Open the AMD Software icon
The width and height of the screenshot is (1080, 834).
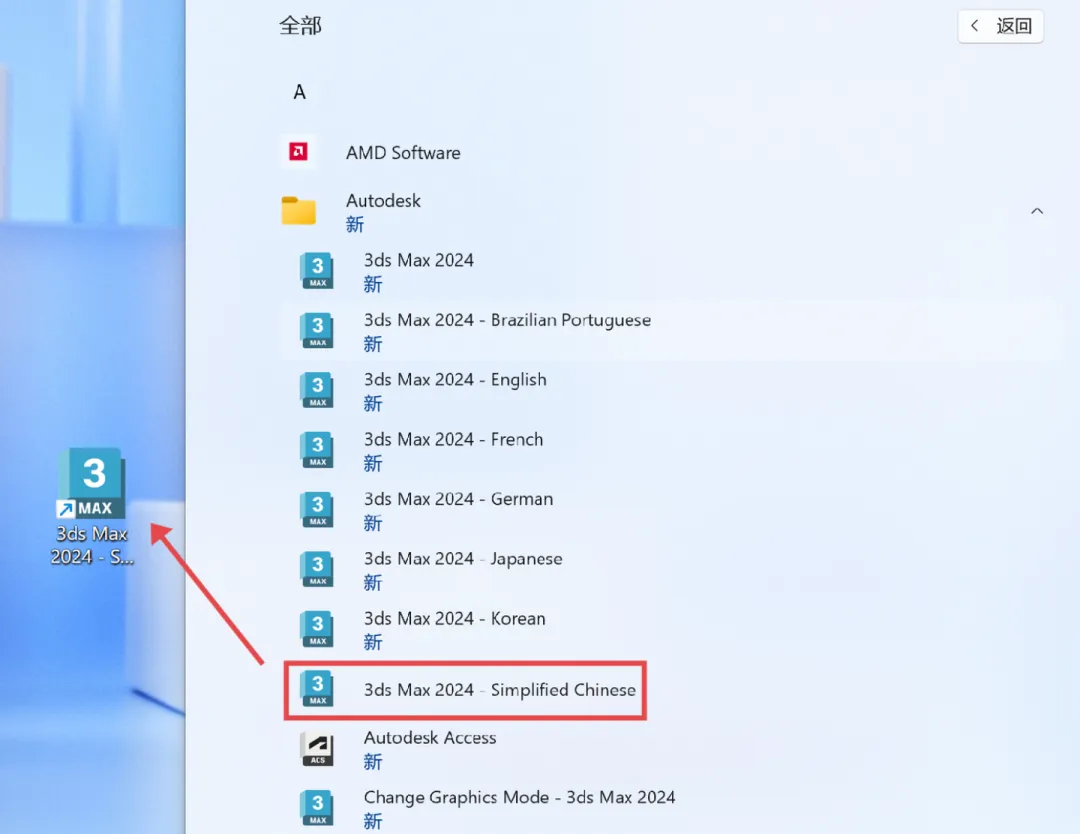(298, 152)
